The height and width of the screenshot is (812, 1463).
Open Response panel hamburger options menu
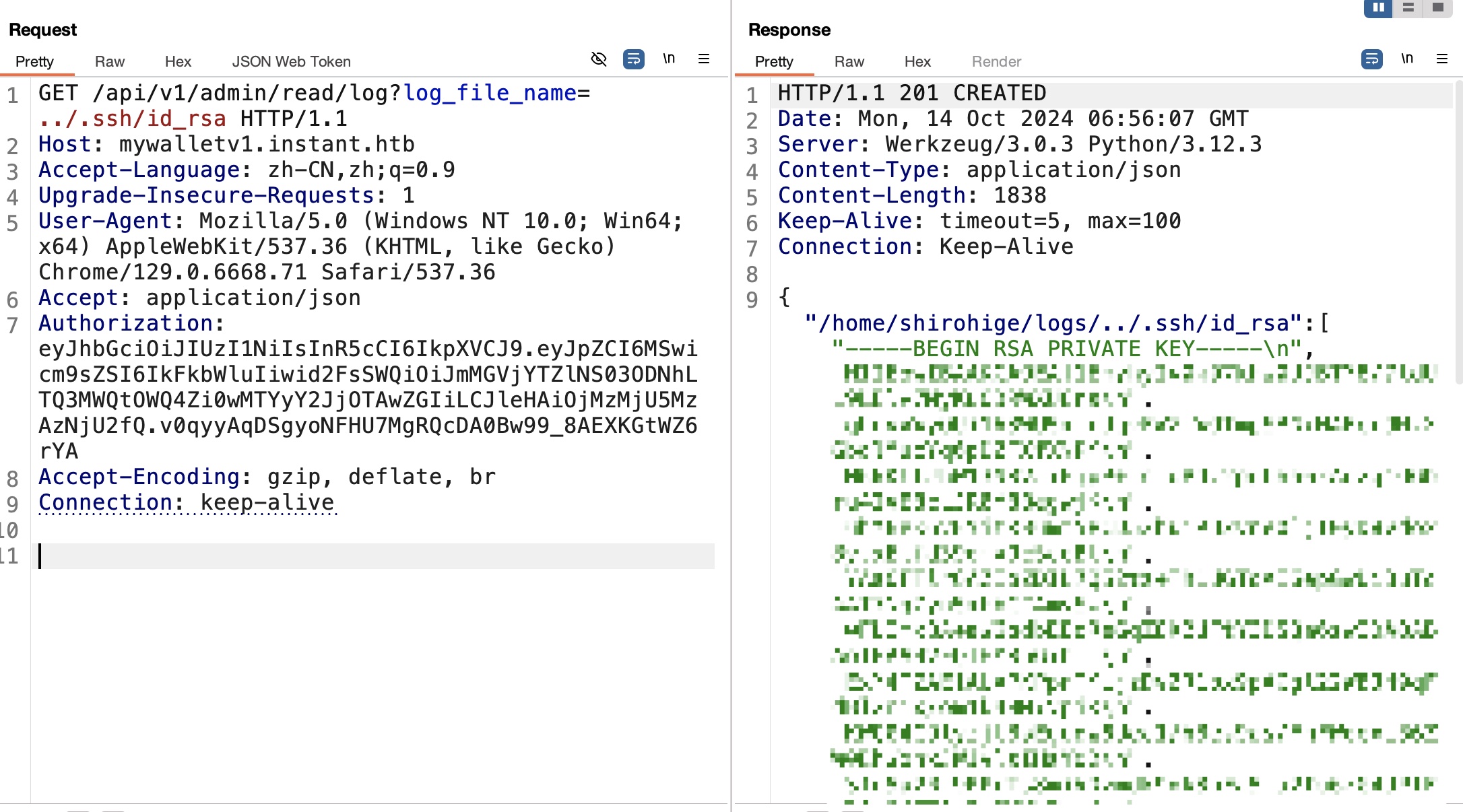tap(1442, 59)
